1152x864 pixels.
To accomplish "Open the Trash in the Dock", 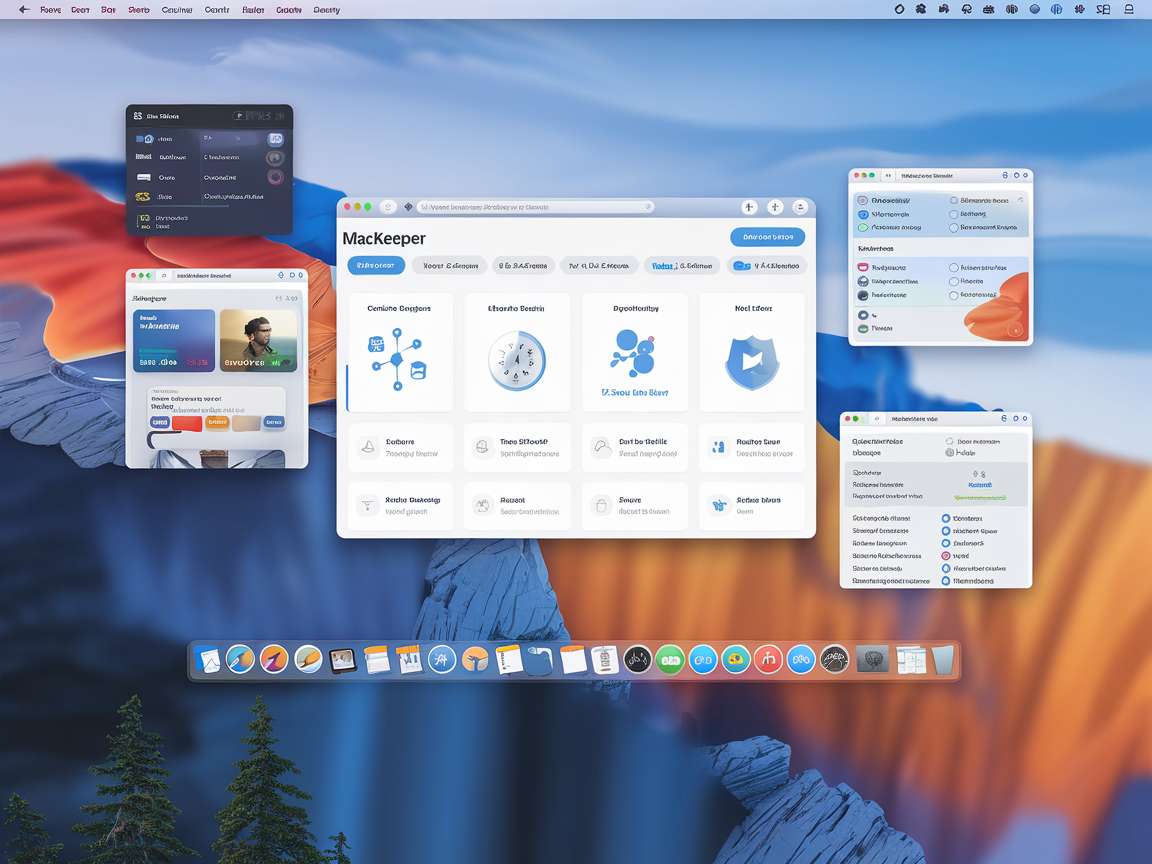I will click(943, 660).
